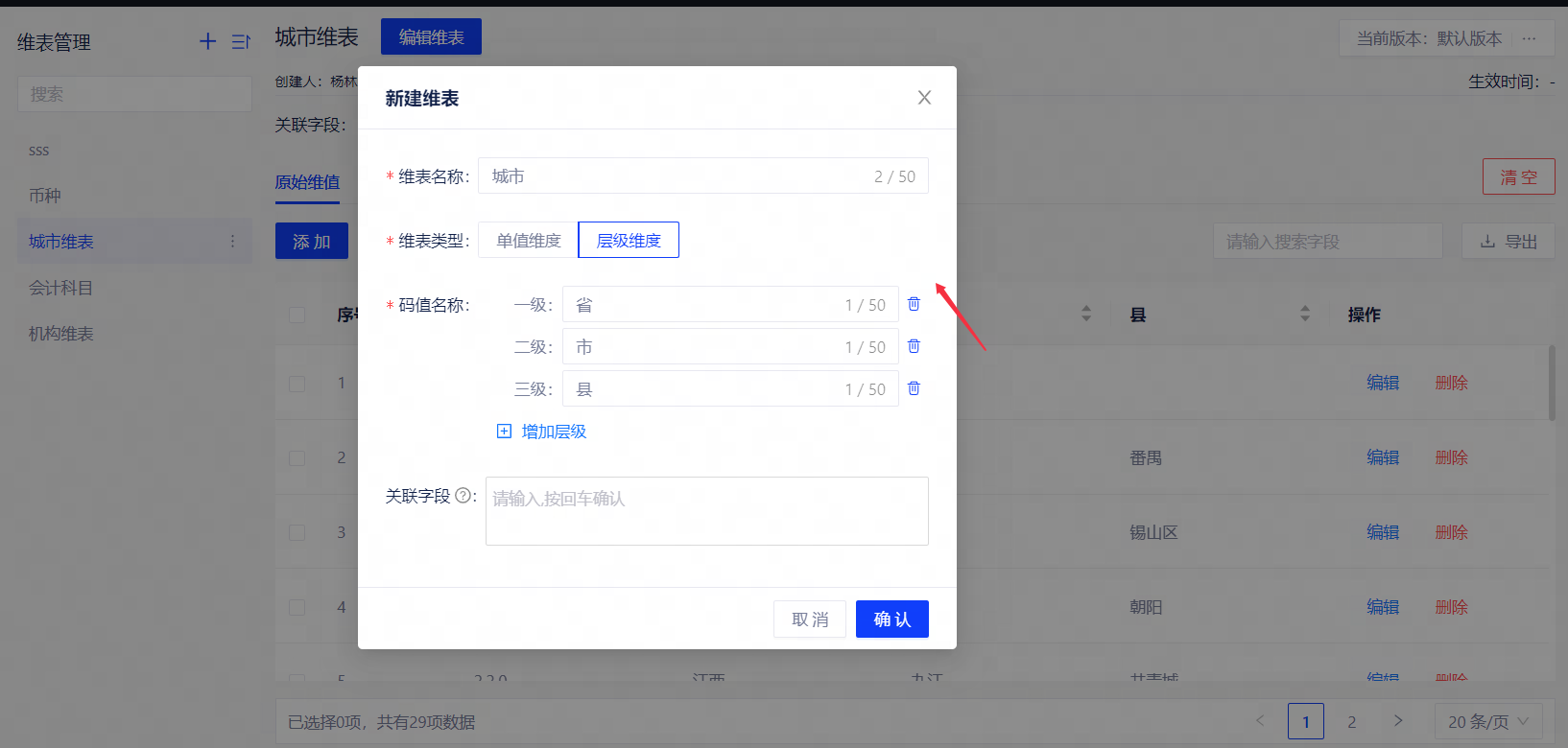Click 增加层级 to add a level
Image resolution: width=1568 pixels, height=748 pixels.
click(542, 432)
